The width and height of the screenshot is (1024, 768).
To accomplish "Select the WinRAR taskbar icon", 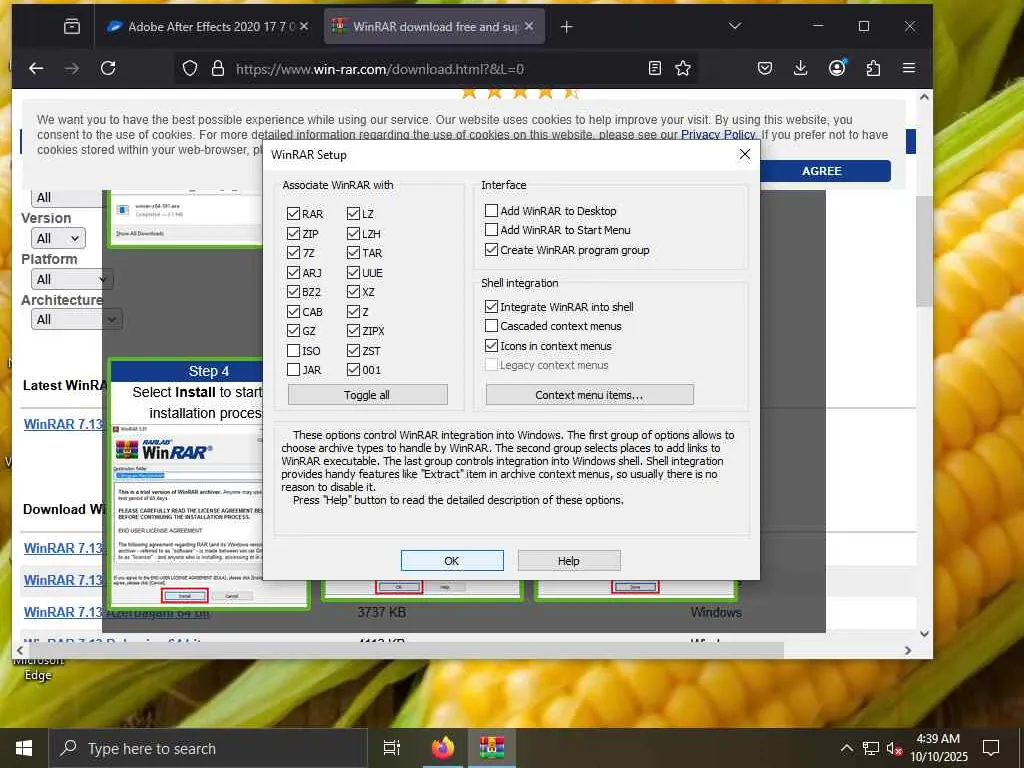I will [492, 748].
